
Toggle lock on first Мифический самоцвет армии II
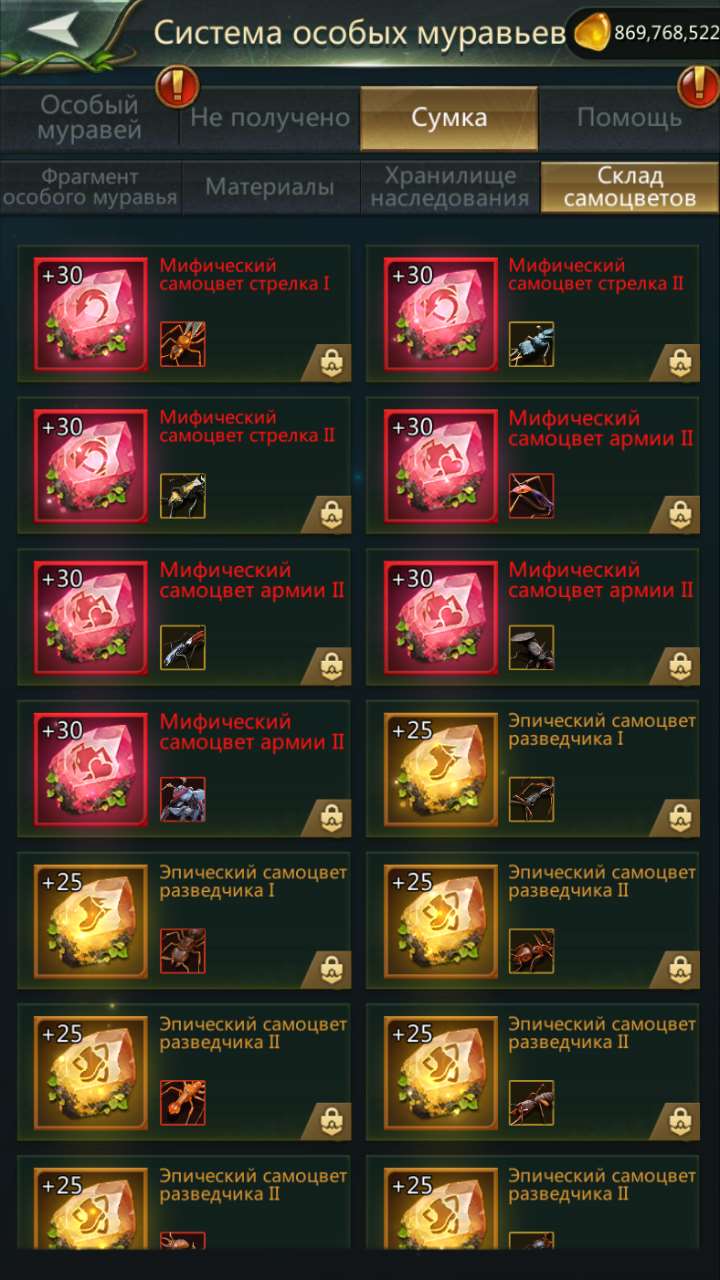pos(681,516)
